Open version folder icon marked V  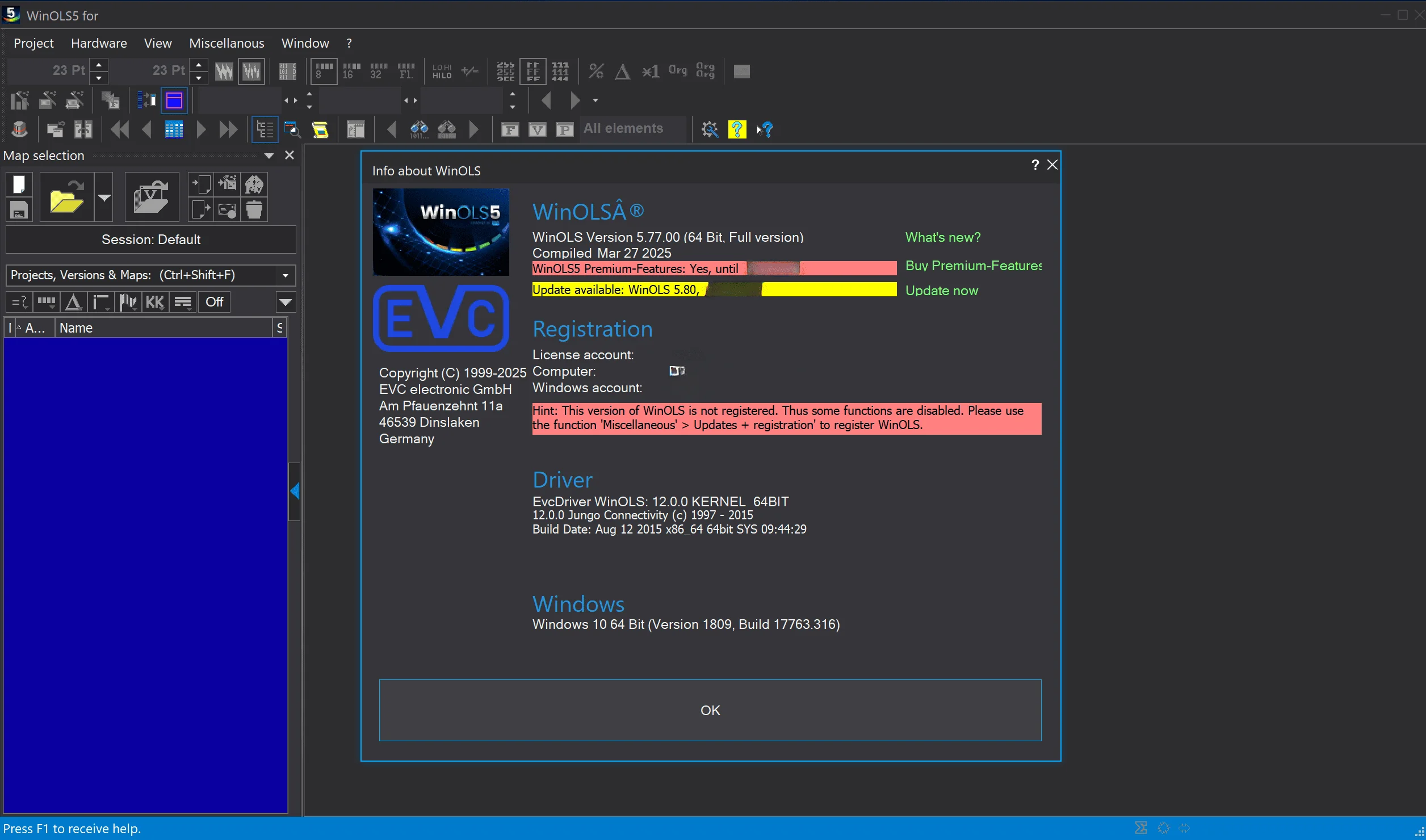pos(152,197)
